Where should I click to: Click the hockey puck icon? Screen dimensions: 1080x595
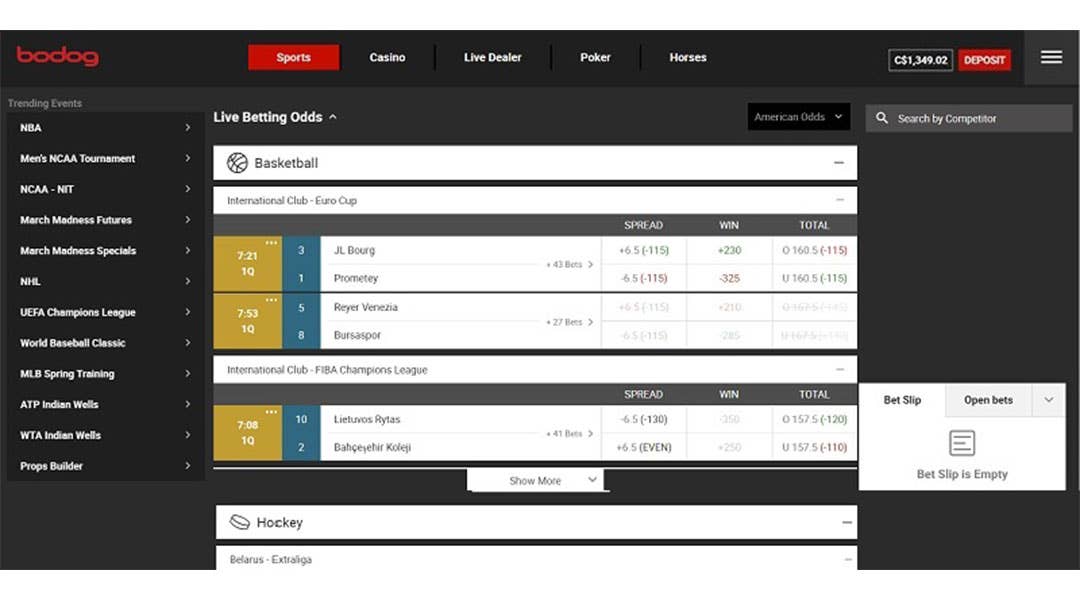point(238,521)
